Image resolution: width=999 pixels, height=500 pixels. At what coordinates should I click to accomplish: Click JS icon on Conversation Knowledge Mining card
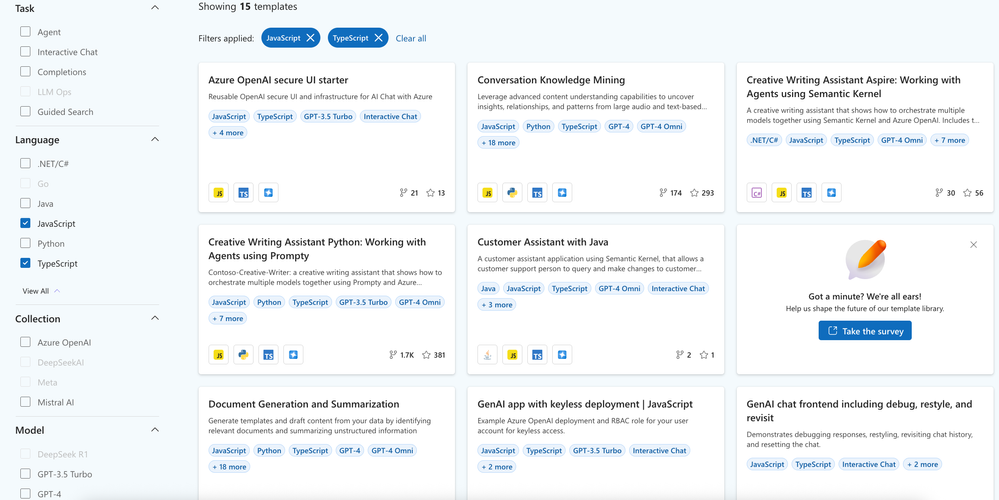point(487,193)
